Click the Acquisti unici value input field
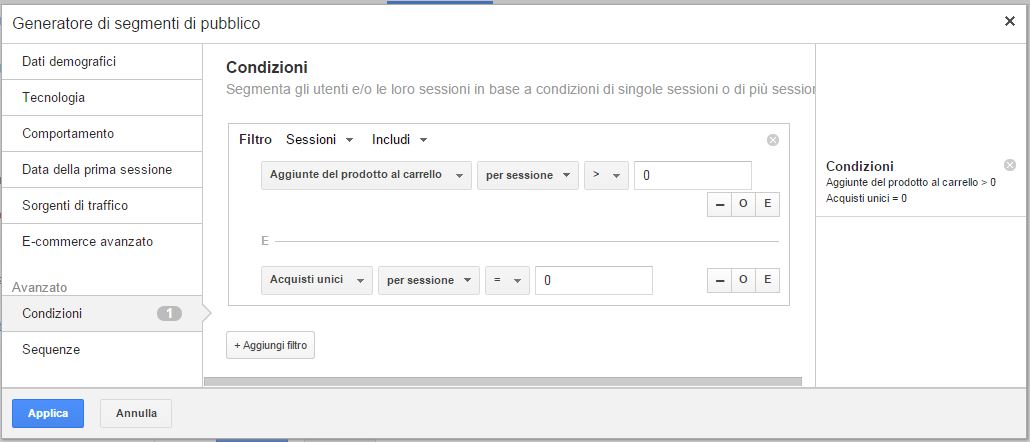This screenshot has width=1030, height=442. (x=594, y=281)
